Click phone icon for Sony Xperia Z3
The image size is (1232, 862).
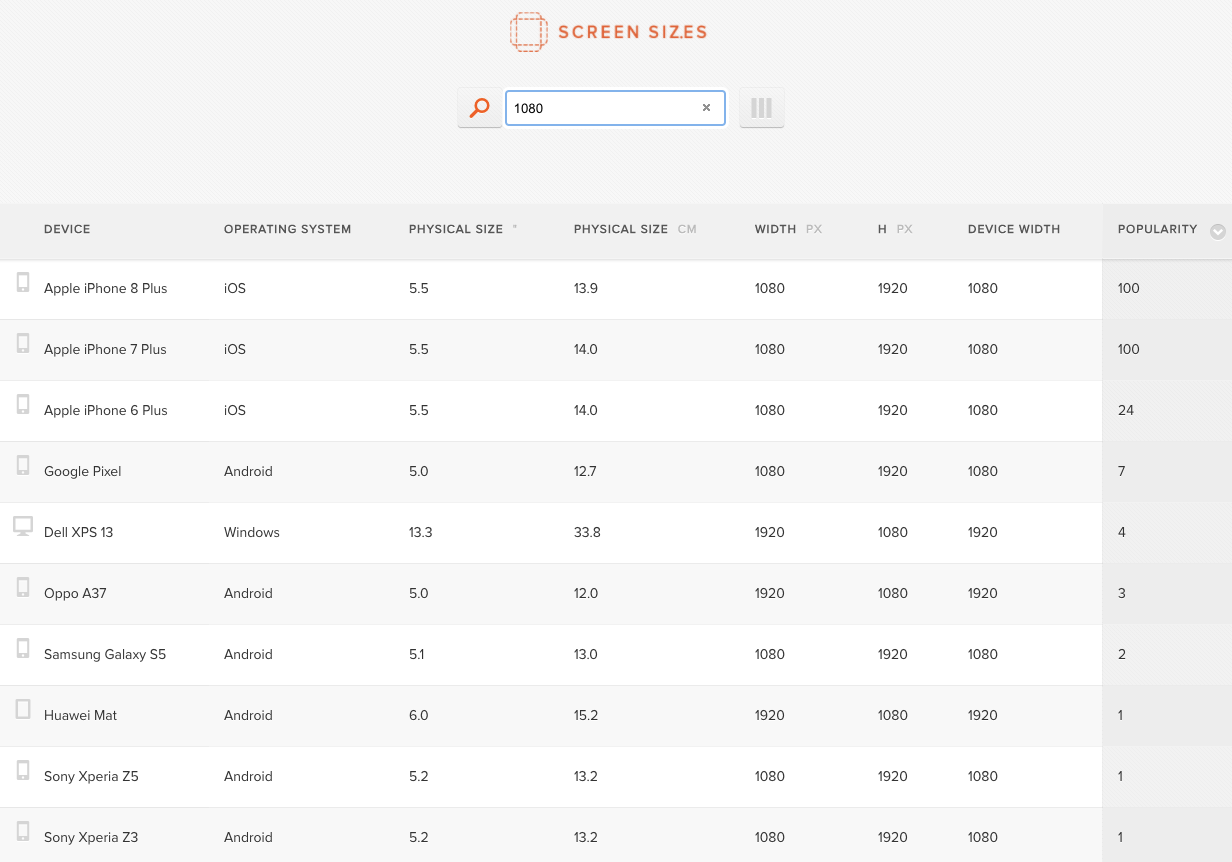click(23, 831)
